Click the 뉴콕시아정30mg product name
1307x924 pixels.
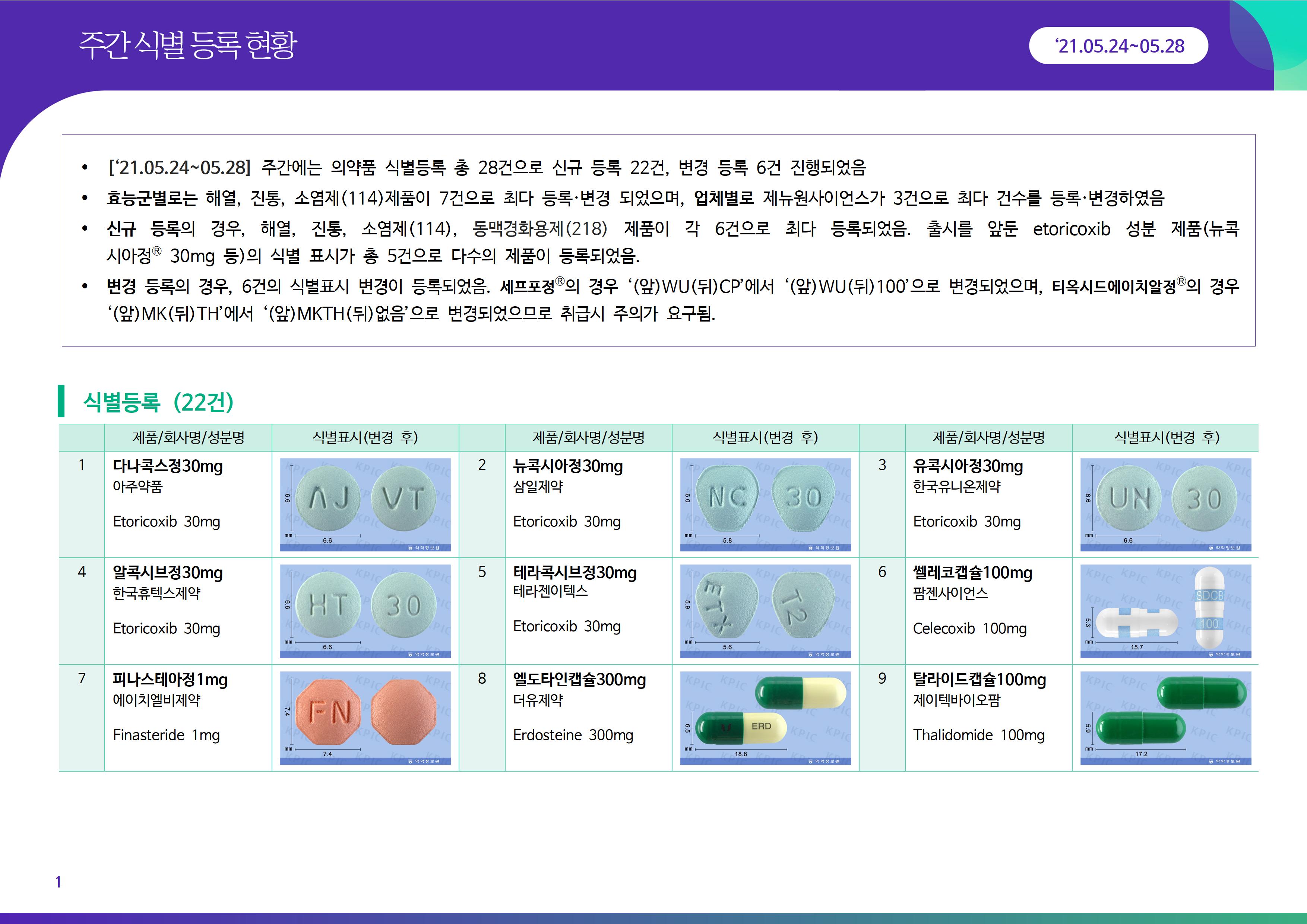(x=567, y=466)
